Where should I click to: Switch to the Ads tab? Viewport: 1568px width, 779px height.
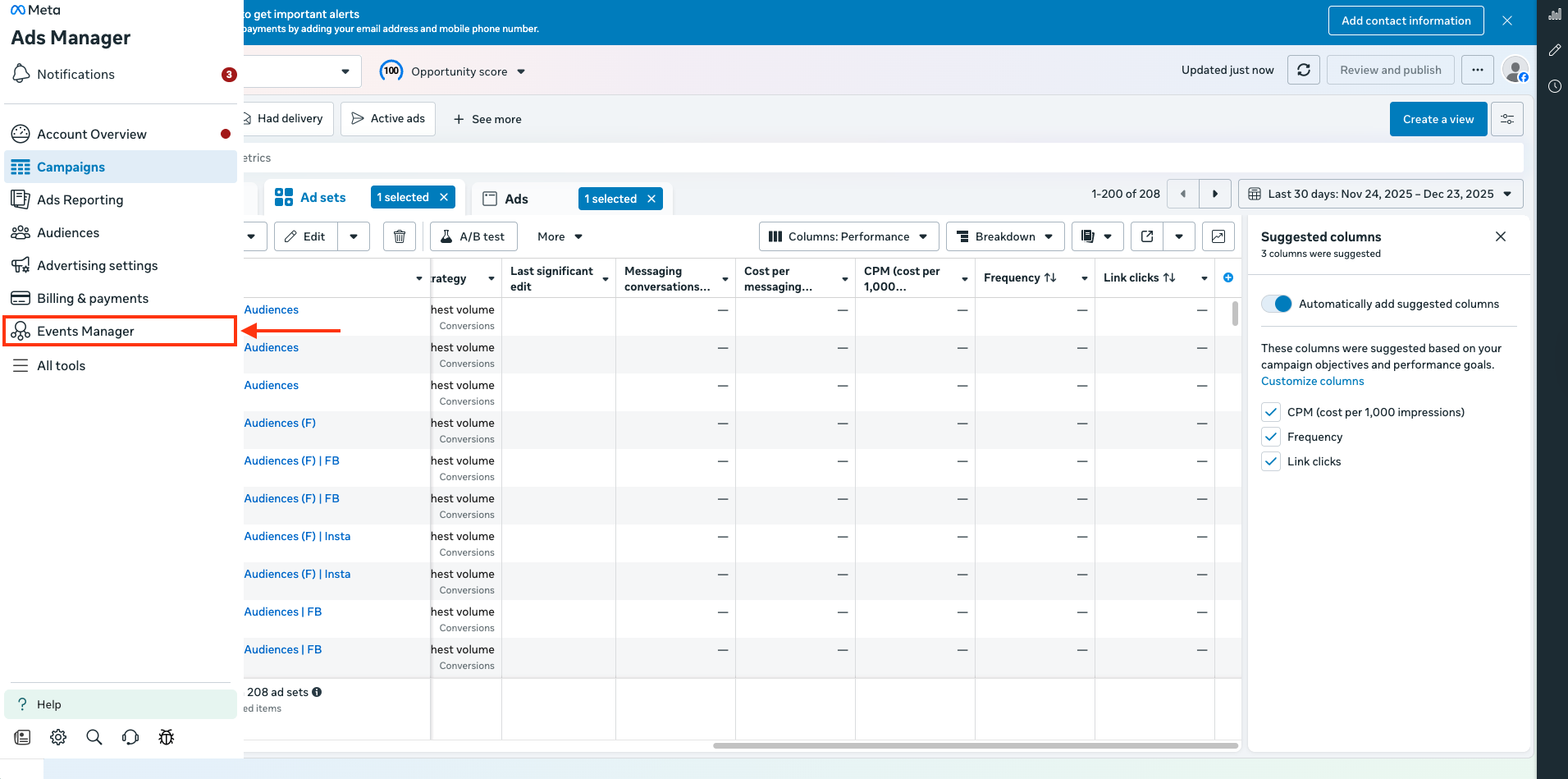[x=517, y=199]
